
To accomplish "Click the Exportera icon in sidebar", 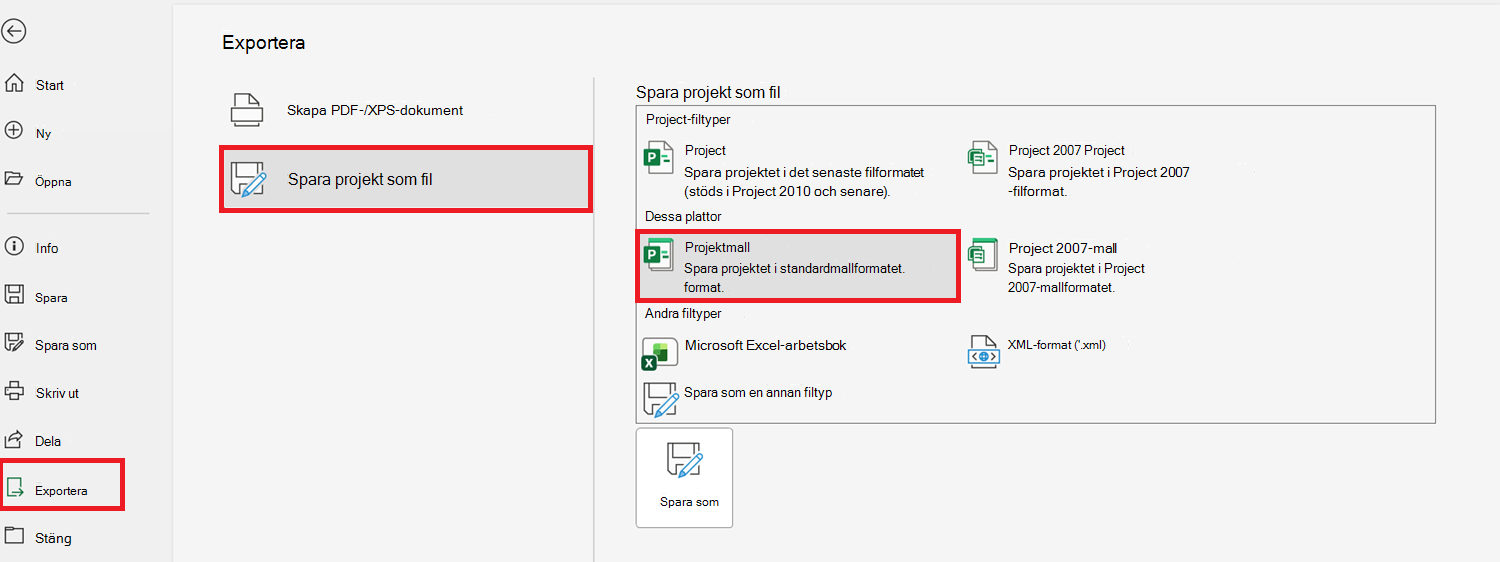I will [14, 488].
